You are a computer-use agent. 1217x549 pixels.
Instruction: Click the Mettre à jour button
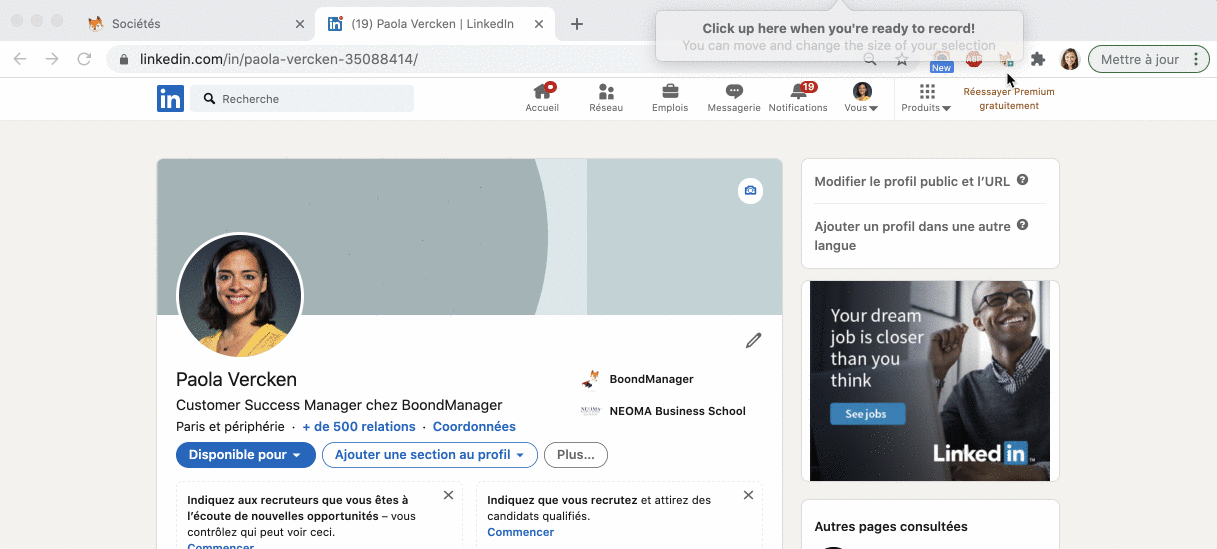pyautogui.click(x=1140, y=59)
